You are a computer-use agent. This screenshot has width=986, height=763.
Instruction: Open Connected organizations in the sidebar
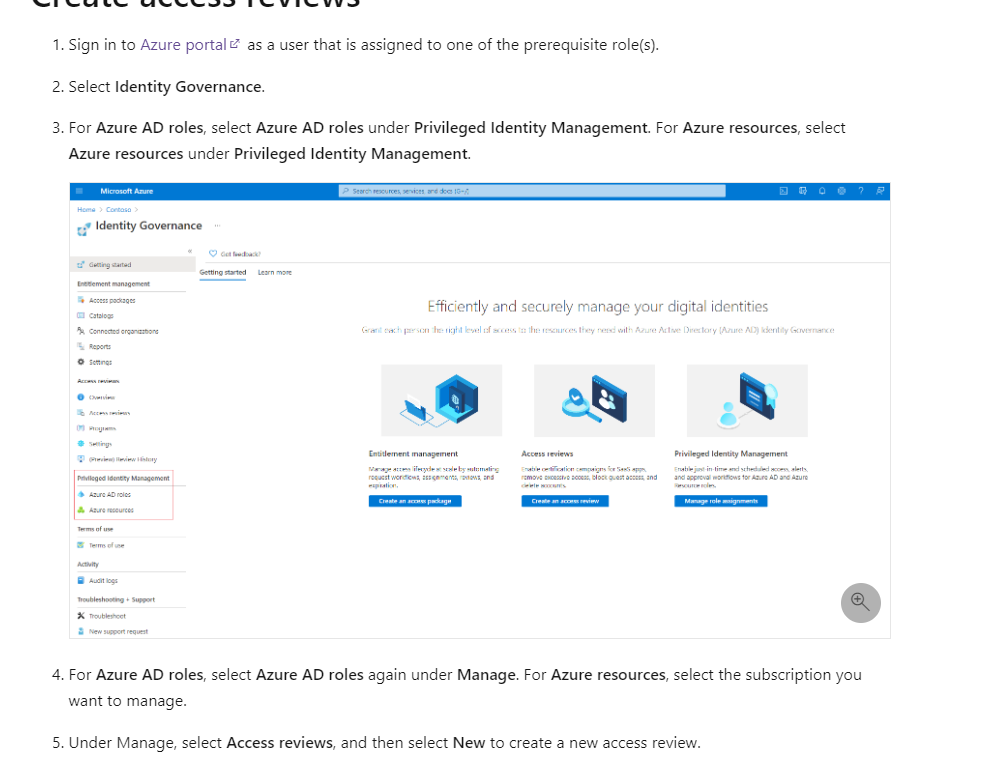pyautogui.click(x=124, y=331)
